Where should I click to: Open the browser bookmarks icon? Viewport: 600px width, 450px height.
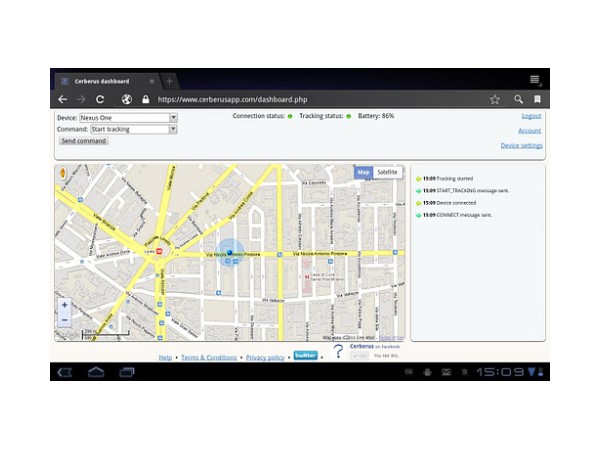[x=537, y=99]
